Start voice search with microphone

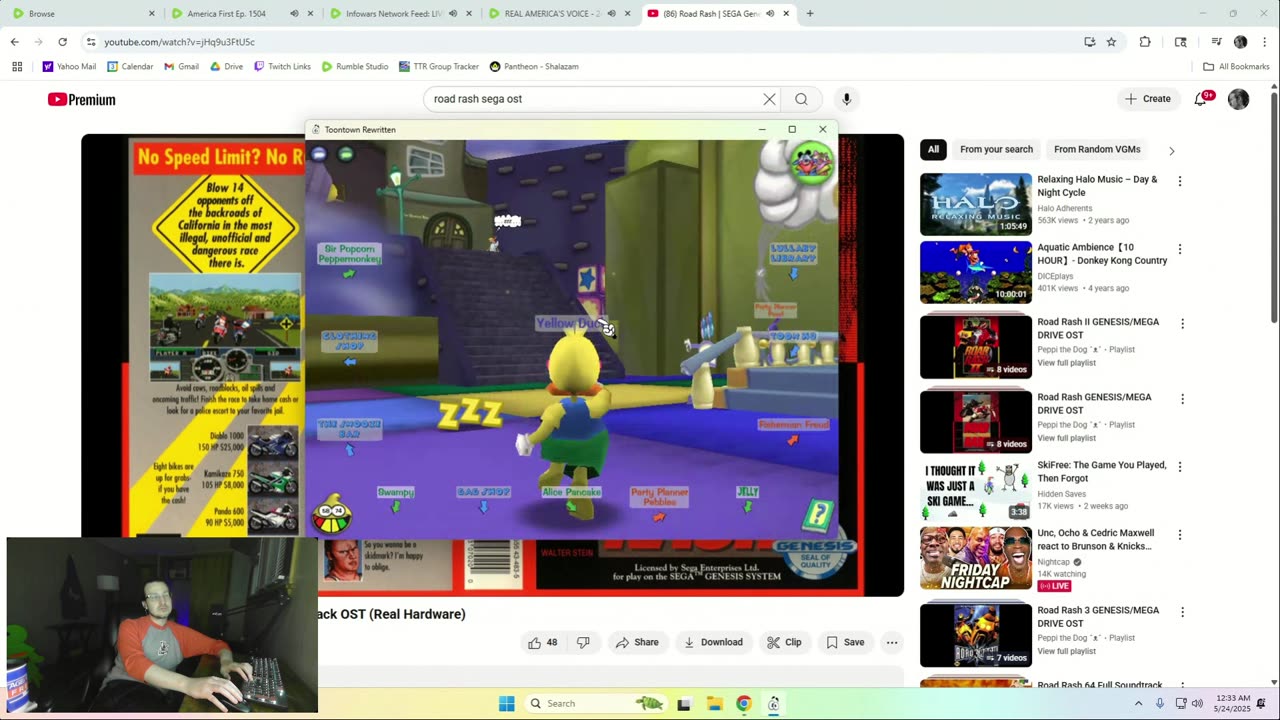pyautogui.click(x=846, y=99)
